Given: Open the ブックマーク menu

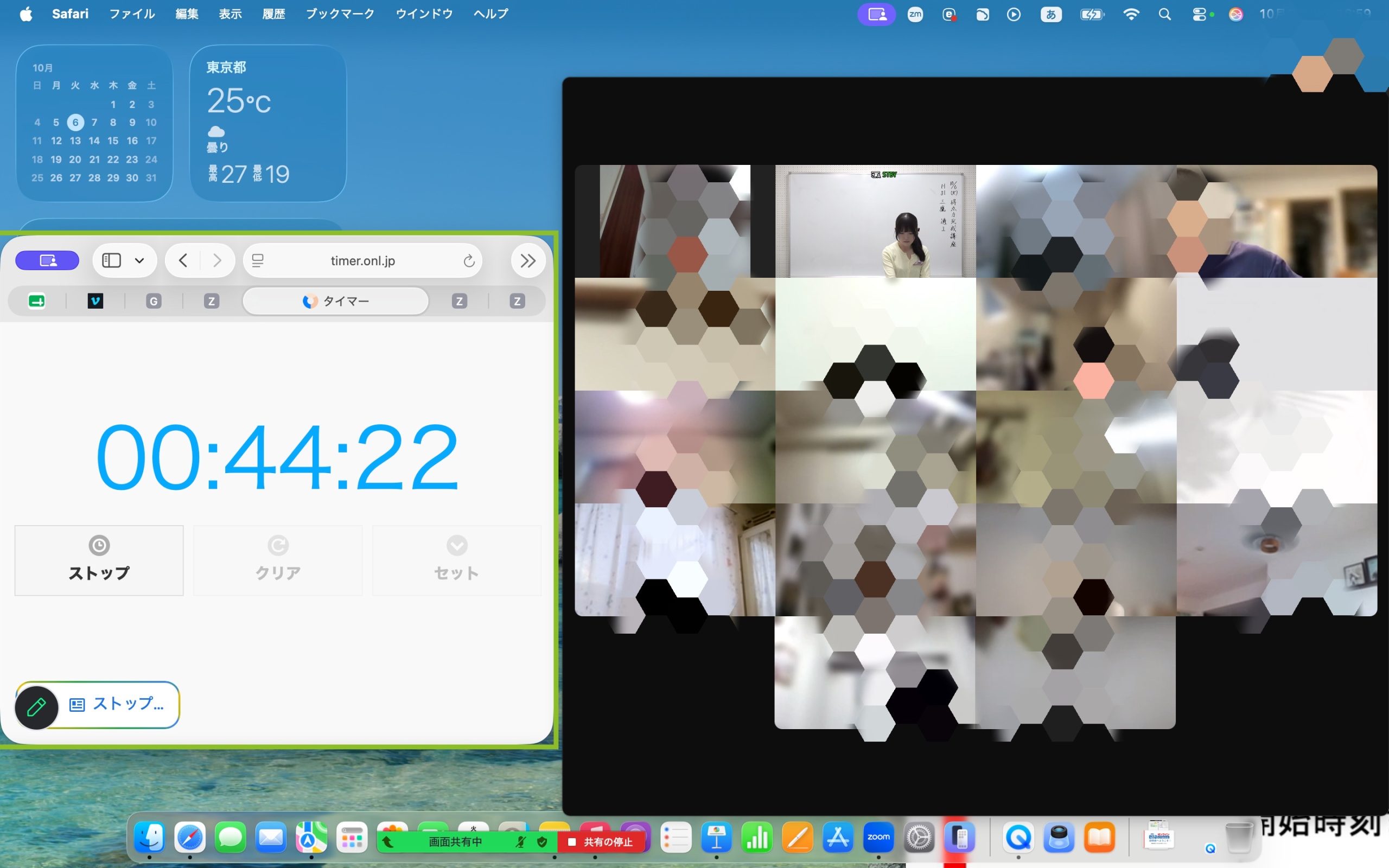Looking at the screenshot, I should click(340, 14).
